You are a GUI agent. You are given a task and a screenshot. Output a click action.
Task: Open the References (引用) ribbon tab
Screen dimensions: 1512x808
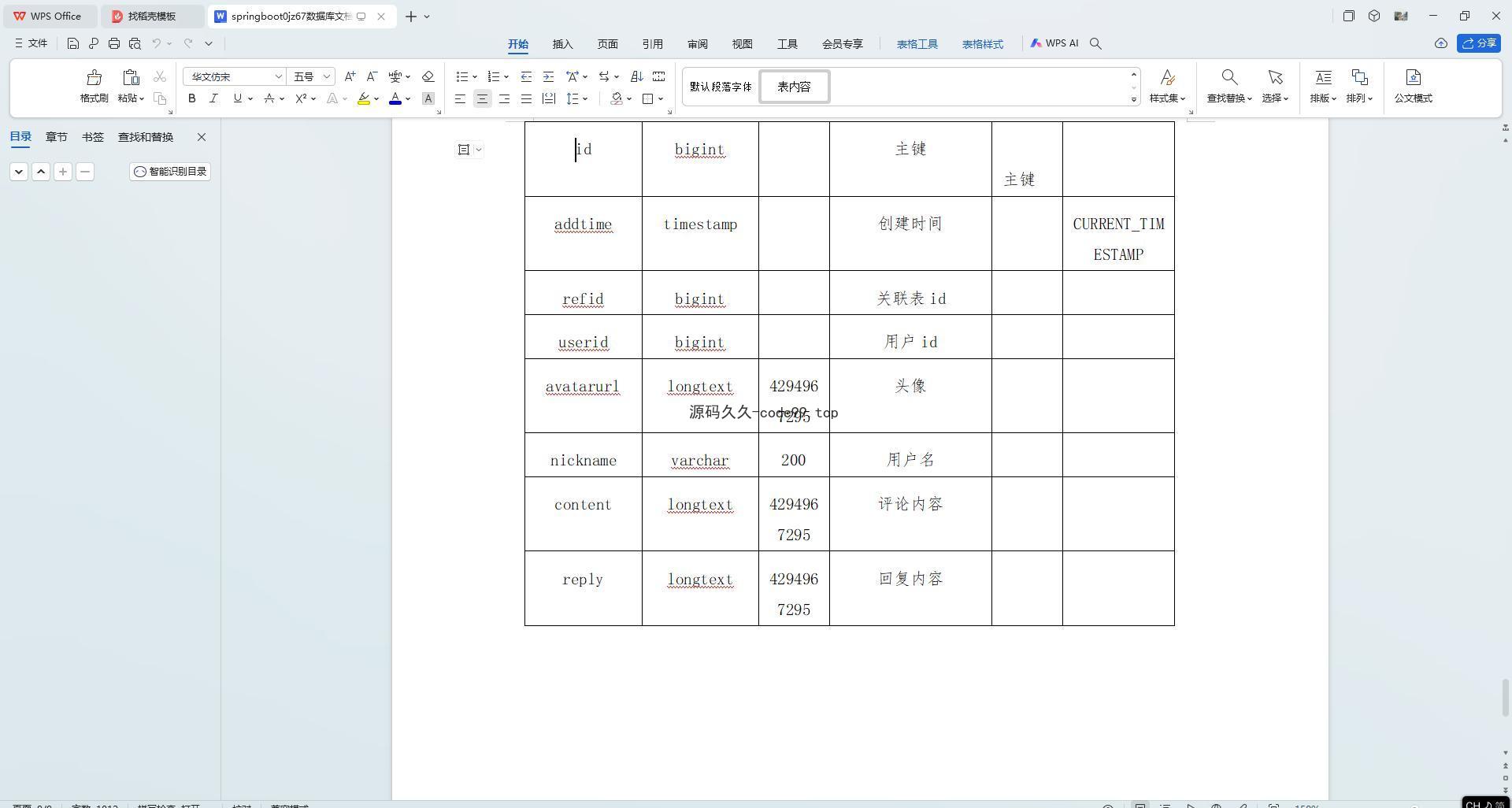[x=652, y=44]
